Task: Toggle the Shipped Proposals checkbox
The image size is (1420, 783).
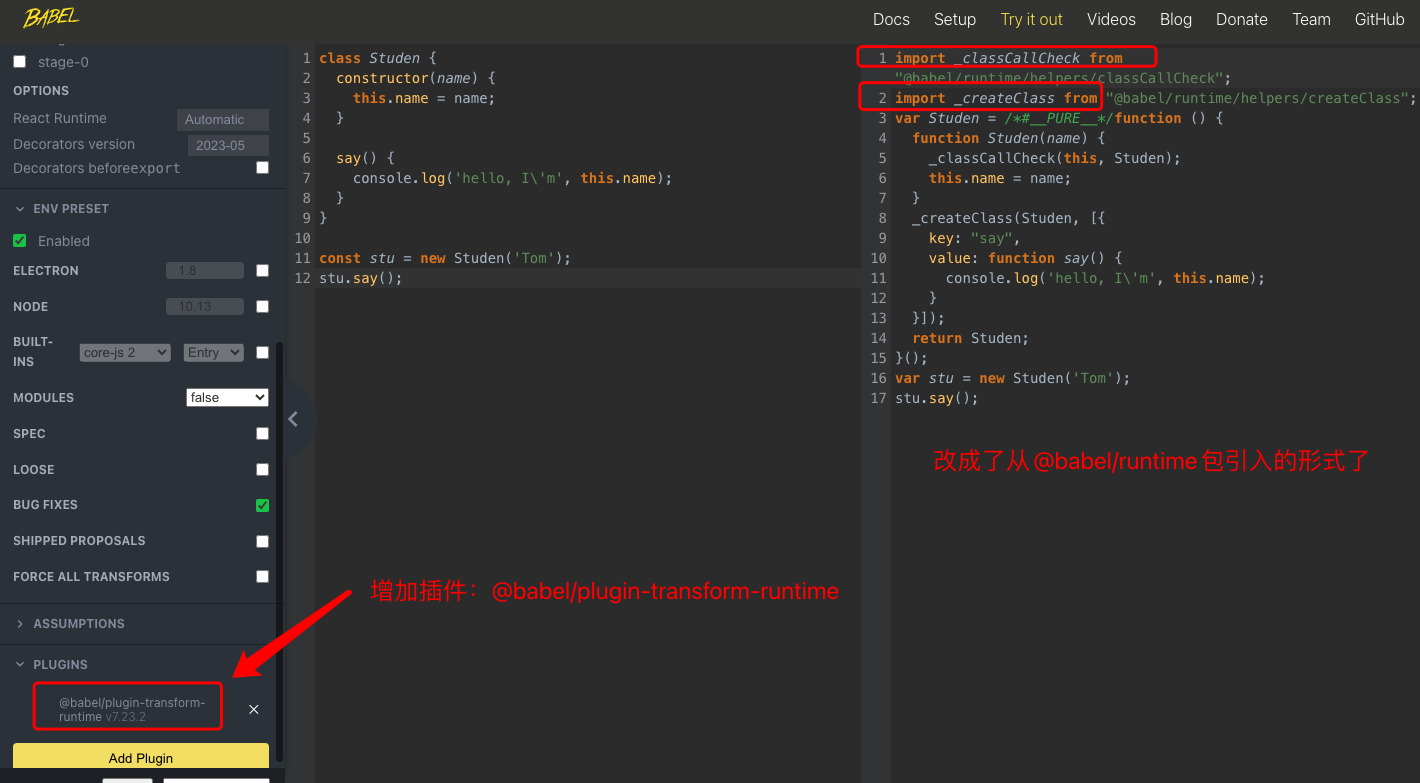Action: point(262,541)
